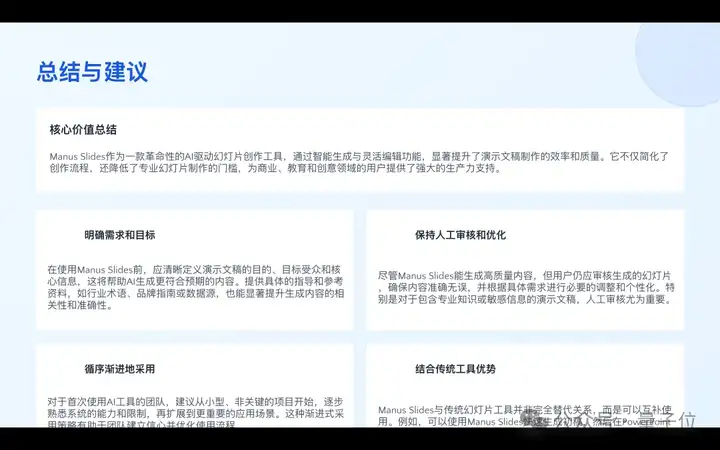Click the paragraph beginning 对于首次使用AI工具的团队
This screenshot has height=450, width=720.
pos(196,413)
